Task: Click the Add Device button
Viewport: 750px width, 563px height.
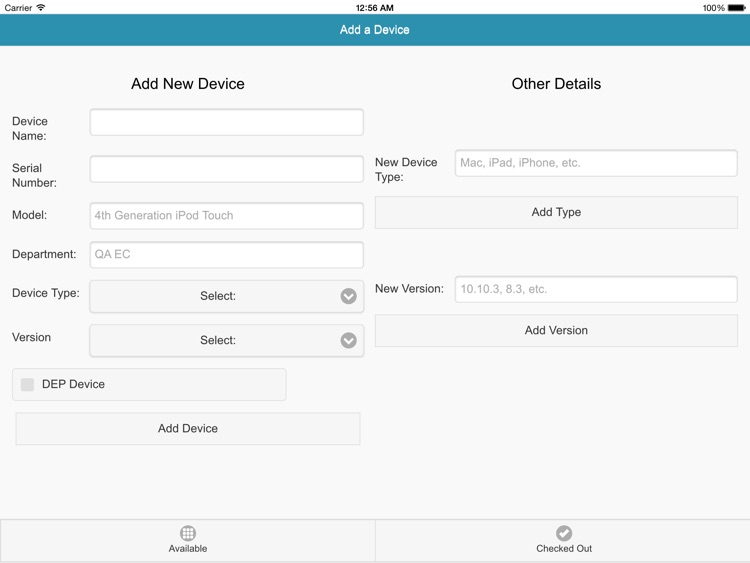Action: tap(188, 429)
